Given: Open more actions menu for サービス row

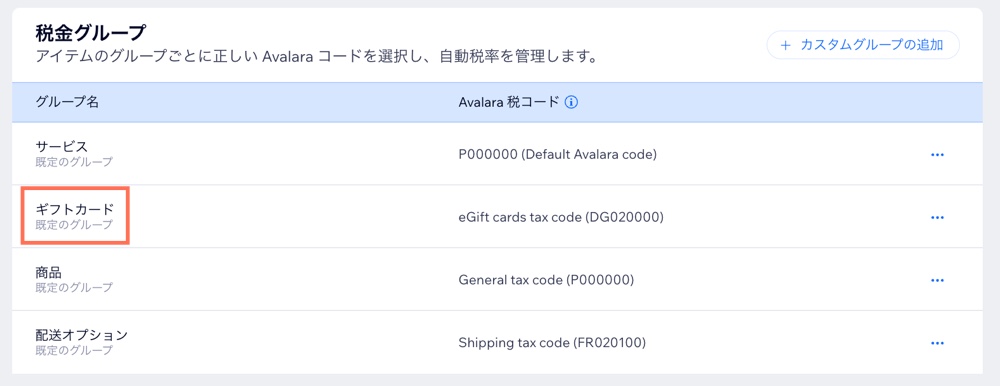Looking at the screenshot, I should tap(937, 154).
